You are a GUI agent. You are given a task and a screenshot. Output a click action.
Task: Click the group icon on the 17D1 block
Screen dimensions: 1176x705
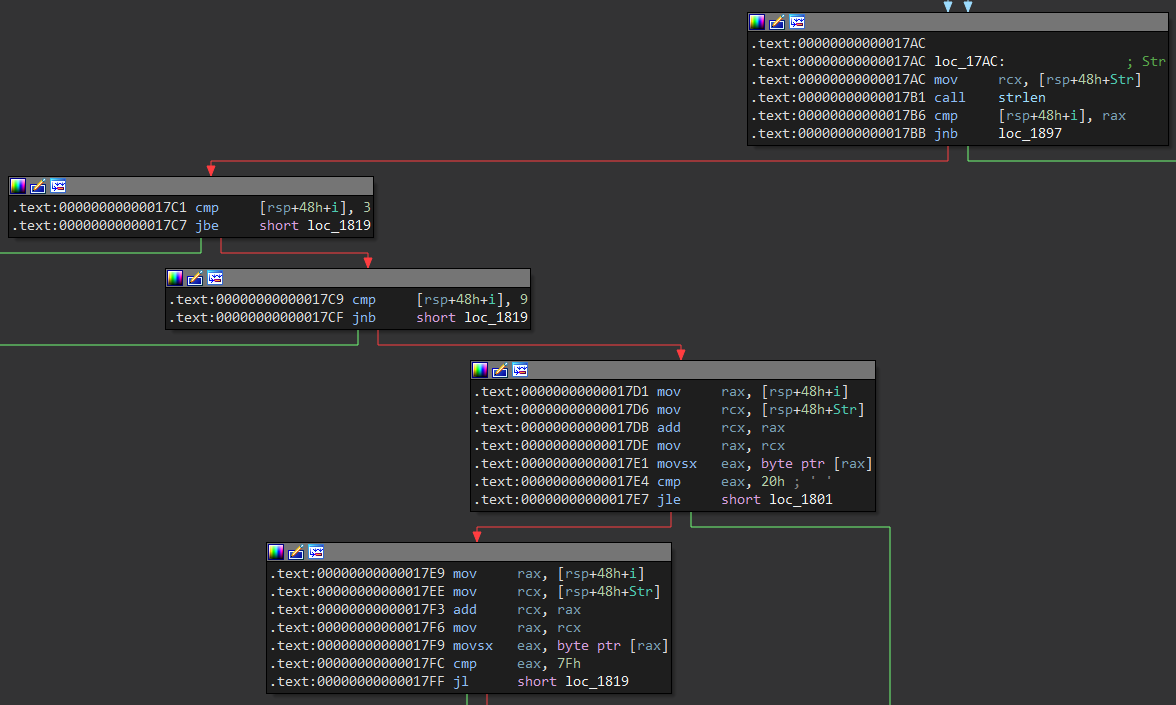[520, 370]
